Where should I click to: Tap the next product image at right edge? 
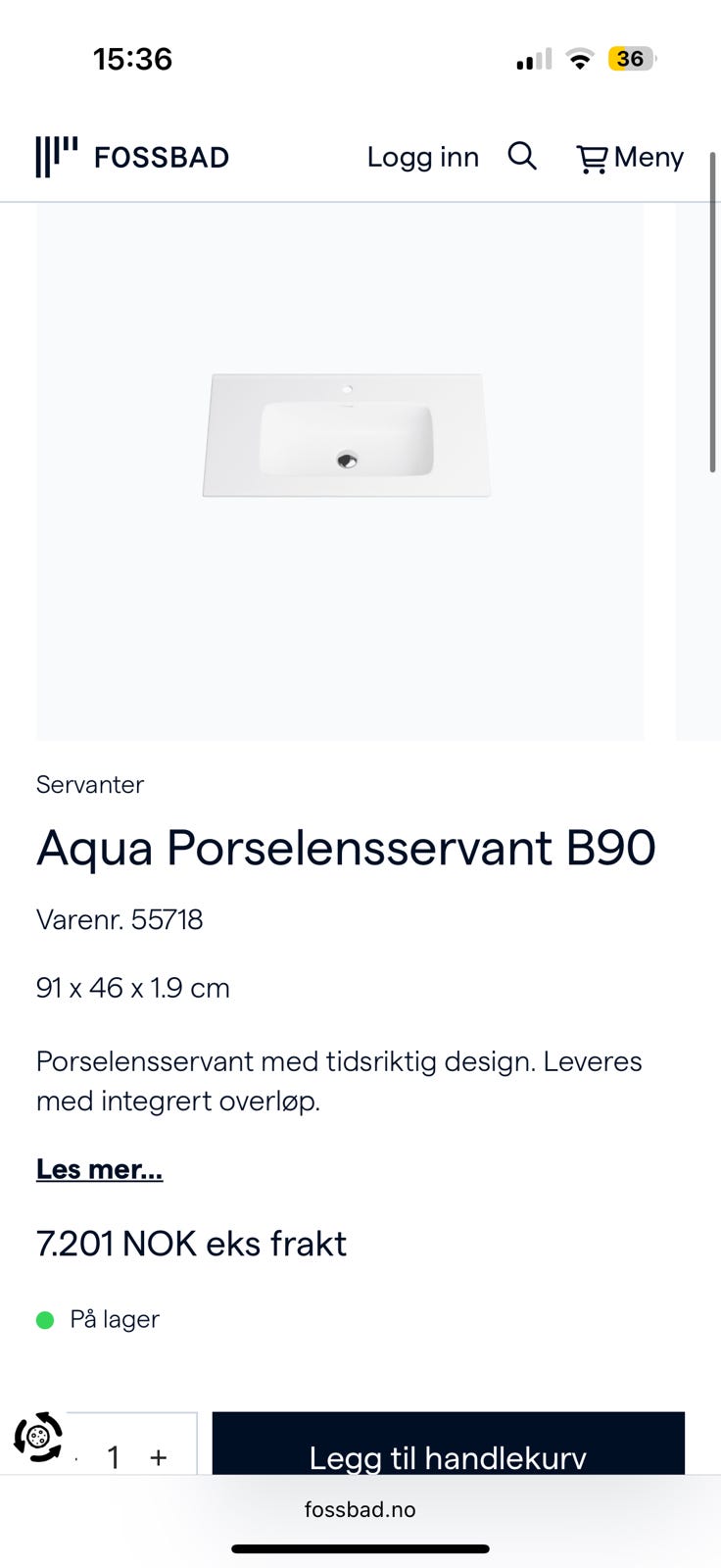click(697, 470)
